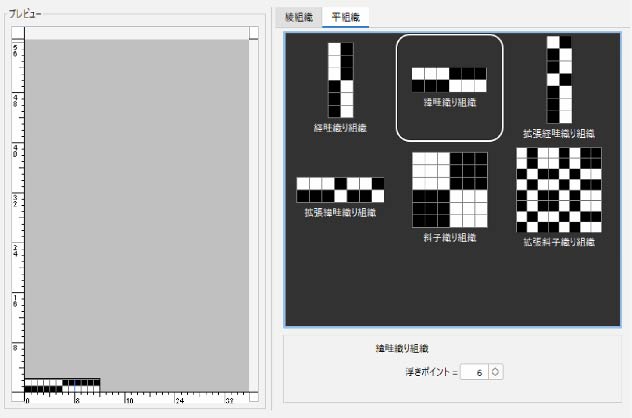The width and height of the screenshot is (632, 418).
Task: Click the weave pattern in preview grid
Action: [62, 385]
